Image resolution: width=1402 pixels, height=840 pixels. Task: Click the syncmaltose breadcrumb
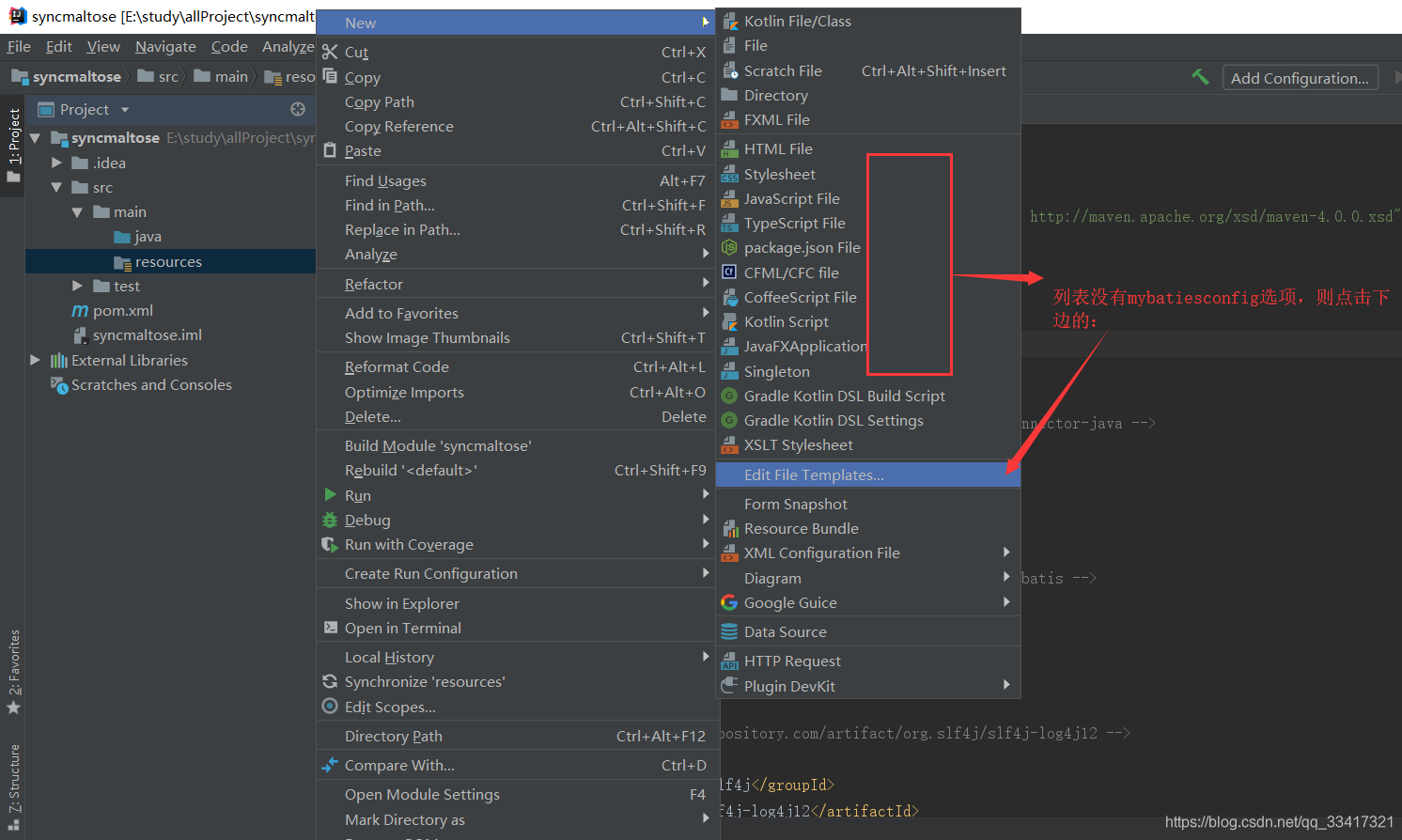click(67, 76)
